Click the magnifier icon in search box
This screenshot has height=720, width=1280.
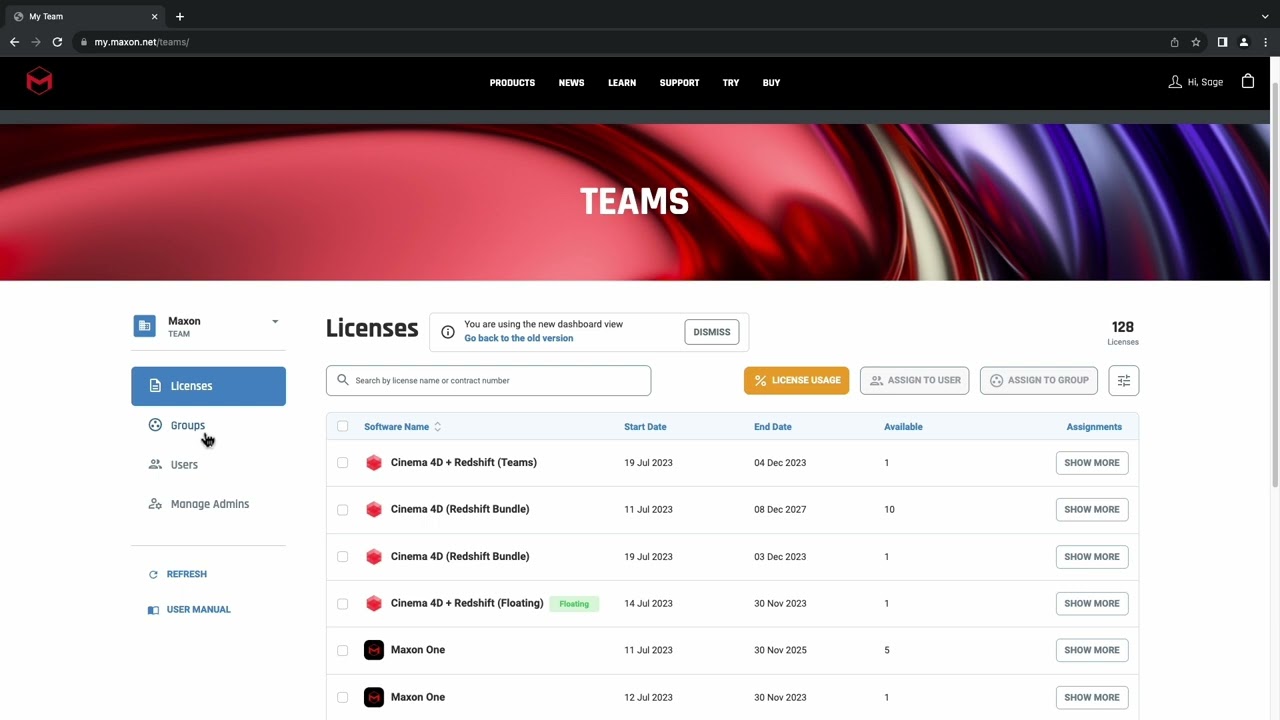pyautogui.click(x=343, y=380)
